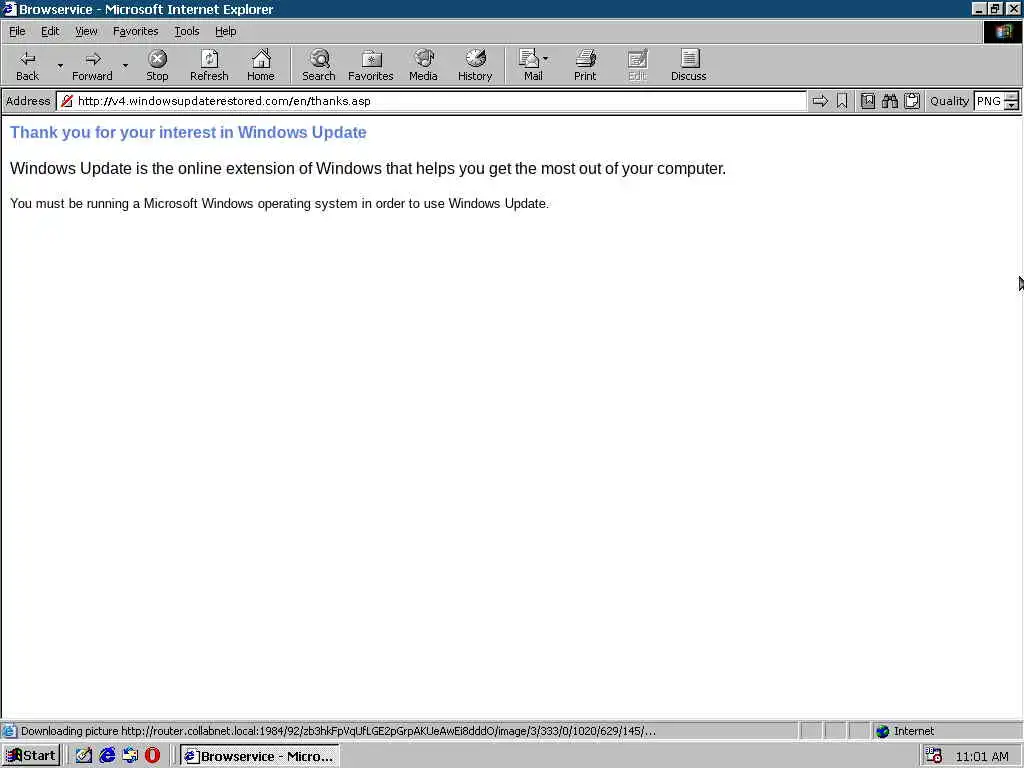The height and width of the screenshot is (768, 1024).
Task: Click the Browservice taskbar button
Action: pos(260,756)
